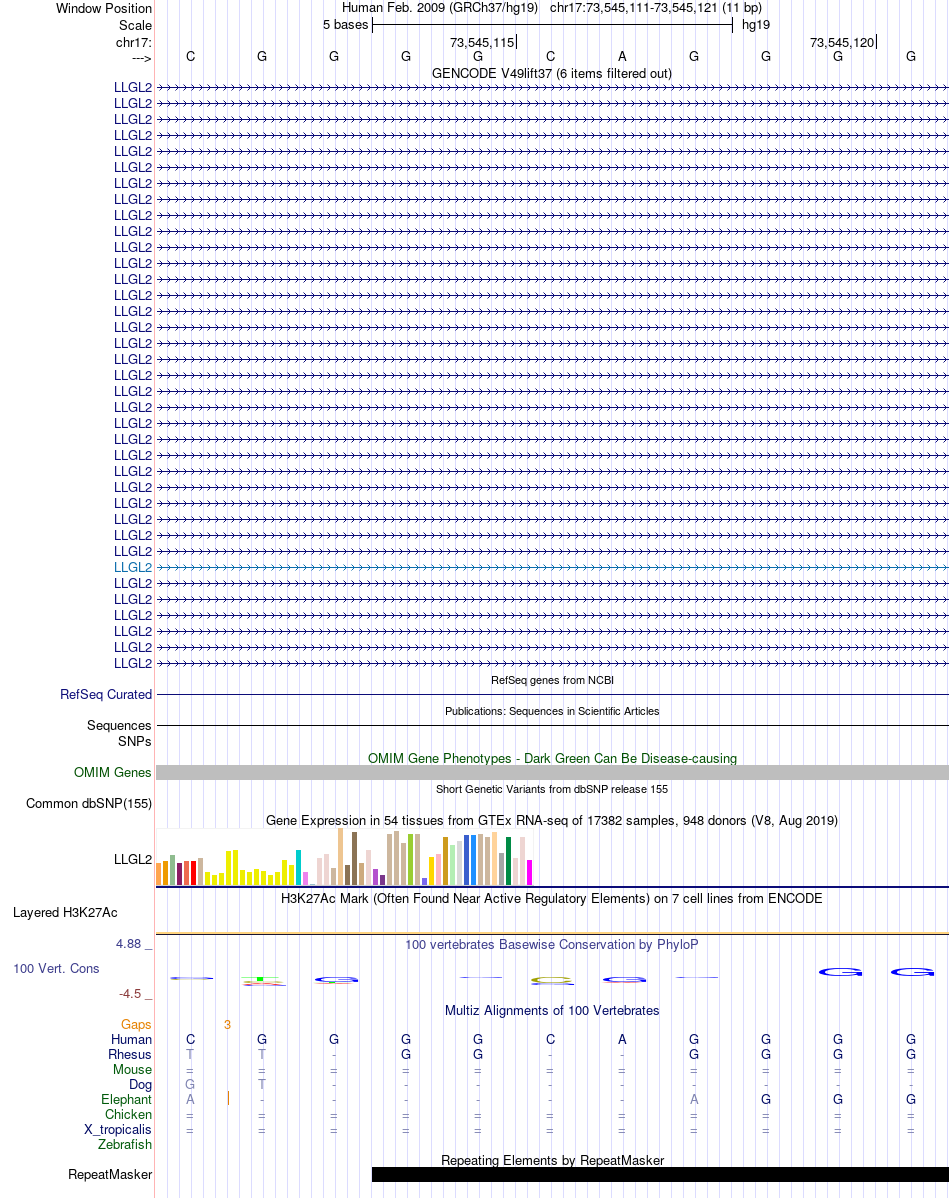950x1198 pixels.
Task: Click the magenta last bar of GTEx chart
Action: click(529, 873)
